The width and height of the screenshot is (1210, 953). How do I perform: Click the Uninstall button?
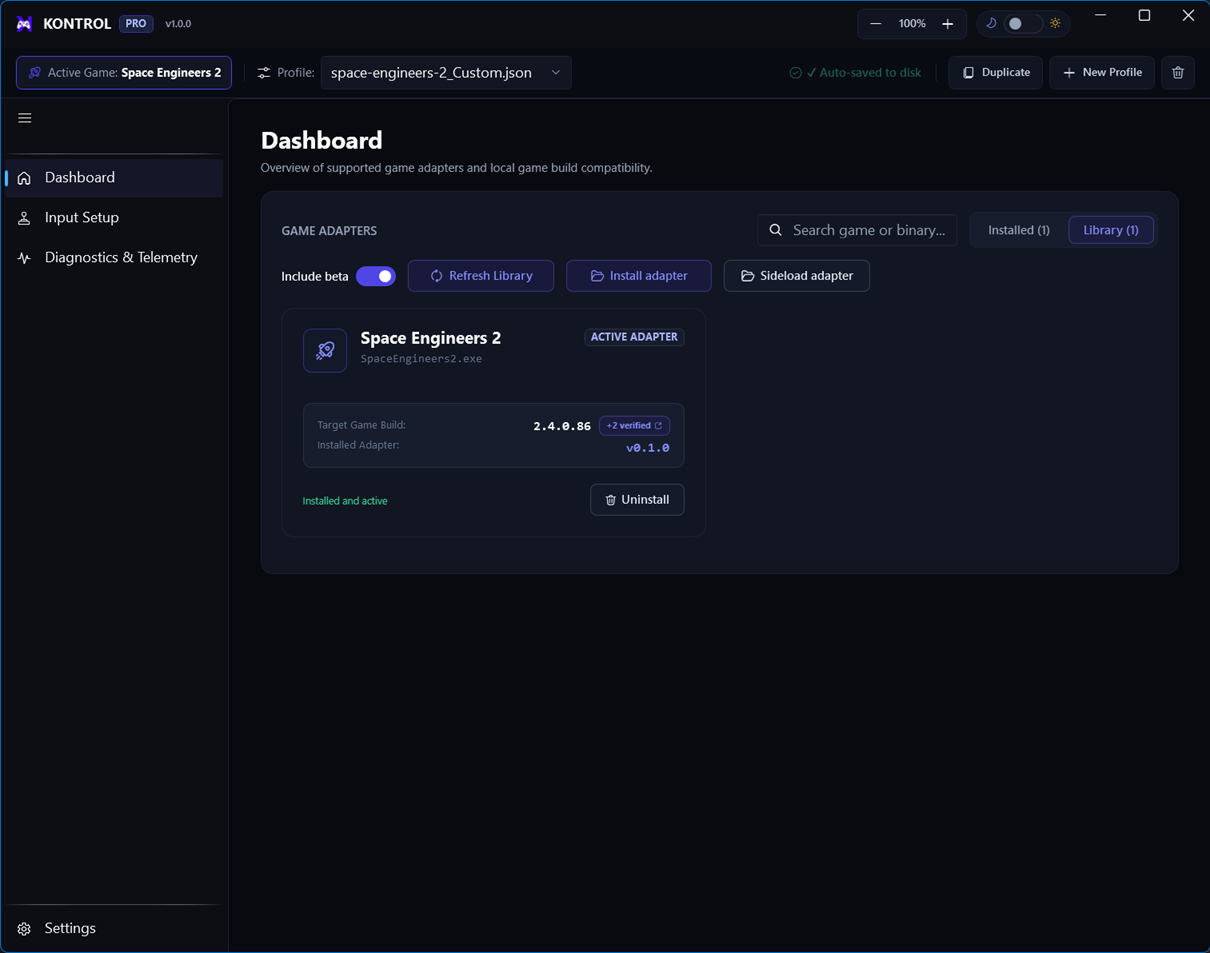pos(637,500)
